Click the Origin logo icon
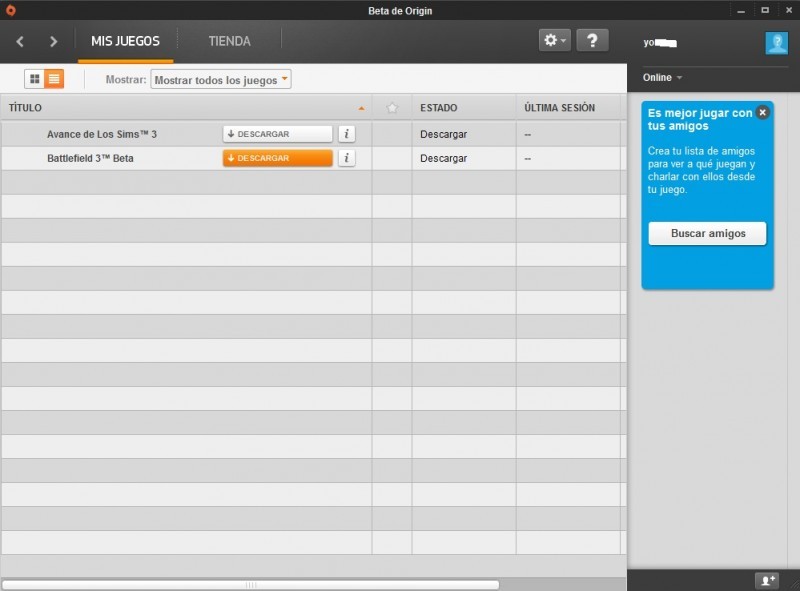 [10, 10]
